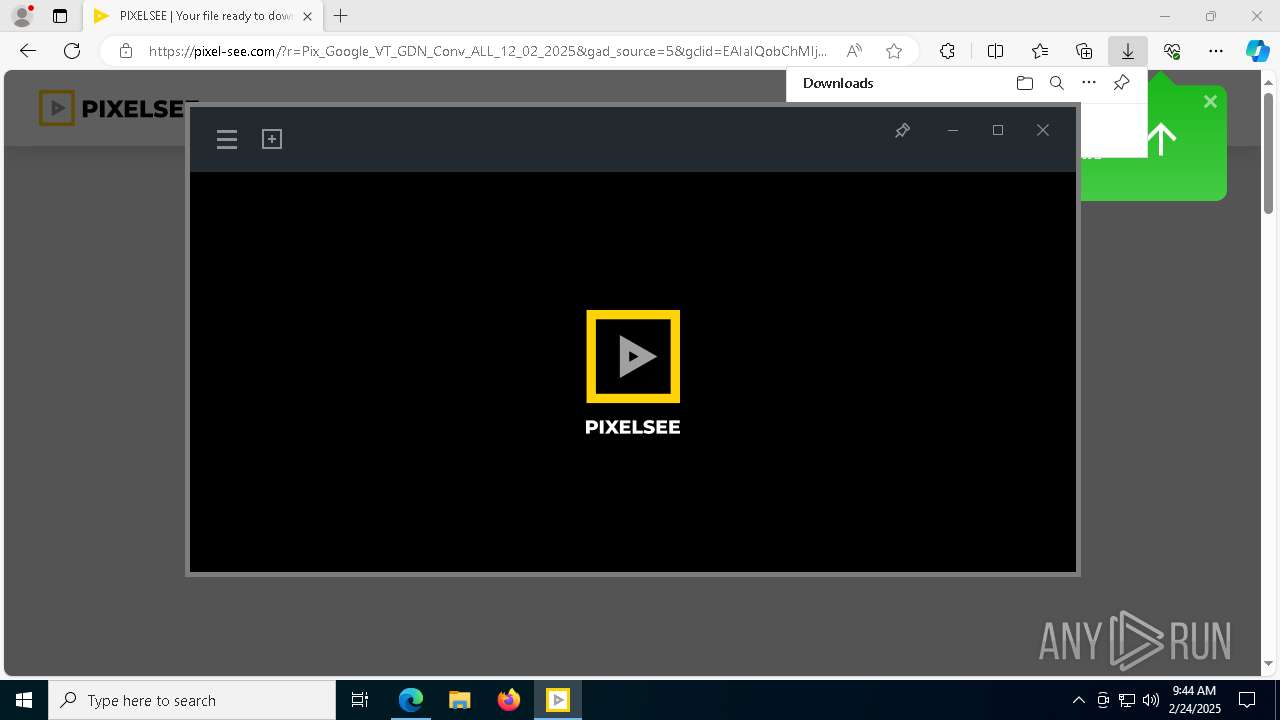Screen dimensions: 1280x720
Task: Close the PIXELSEE player window
Action: tap(1043, 131)
